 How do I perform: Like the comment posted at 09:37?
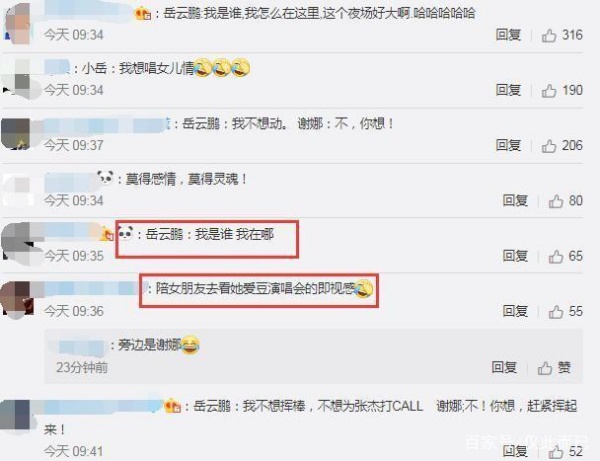pyautogui.click(x=549, y=146)
